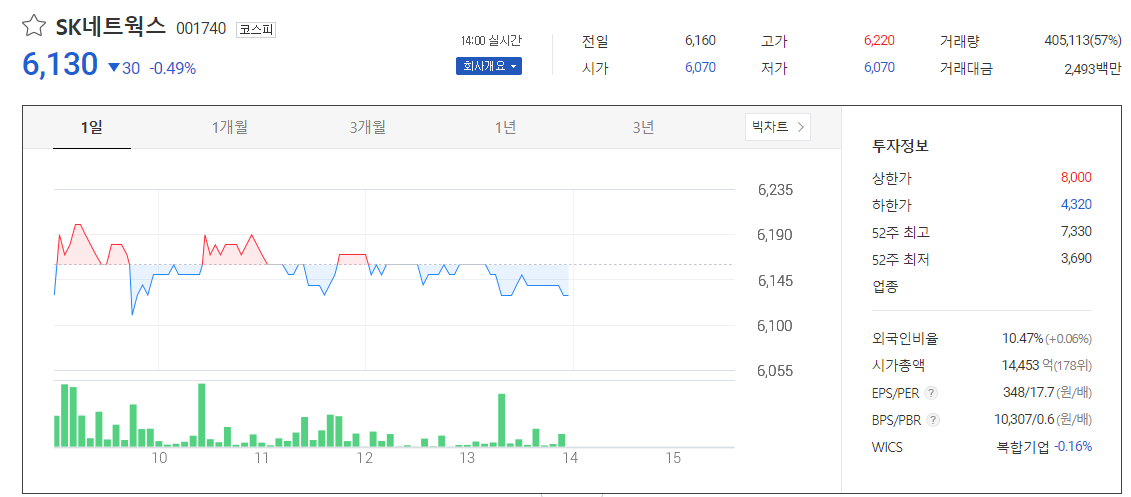Click the stock code 001740
This screenshot has width=1131, height=497.
tap(201, 29)
